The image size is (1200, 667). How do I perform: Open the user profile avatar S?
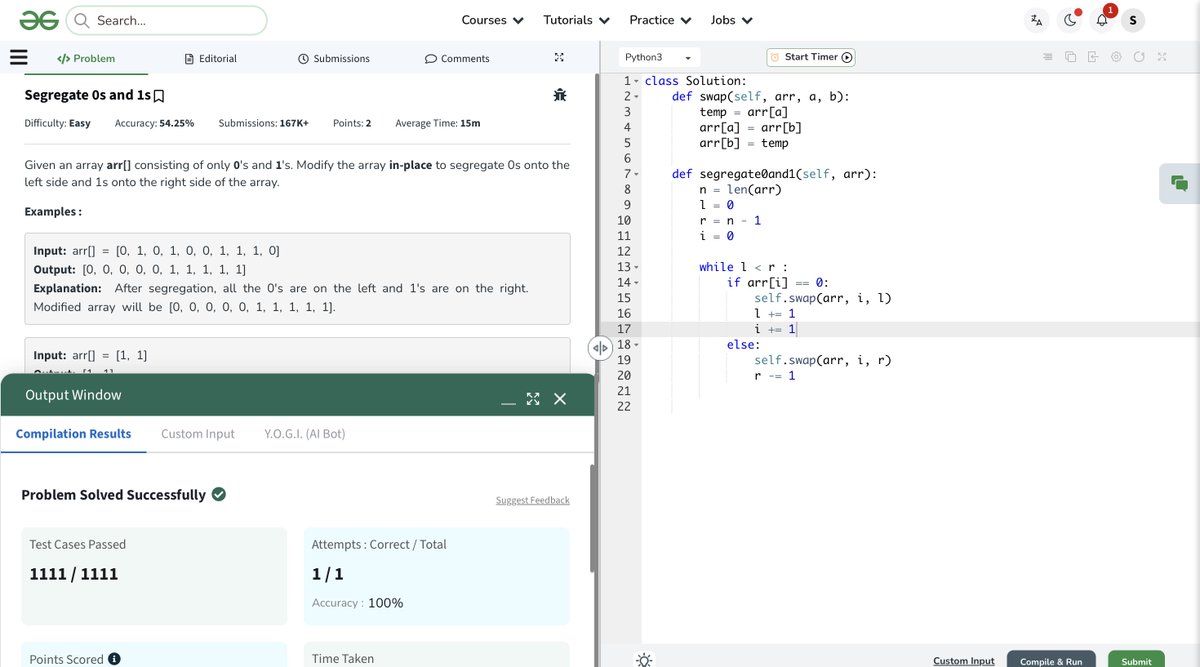1133,20
